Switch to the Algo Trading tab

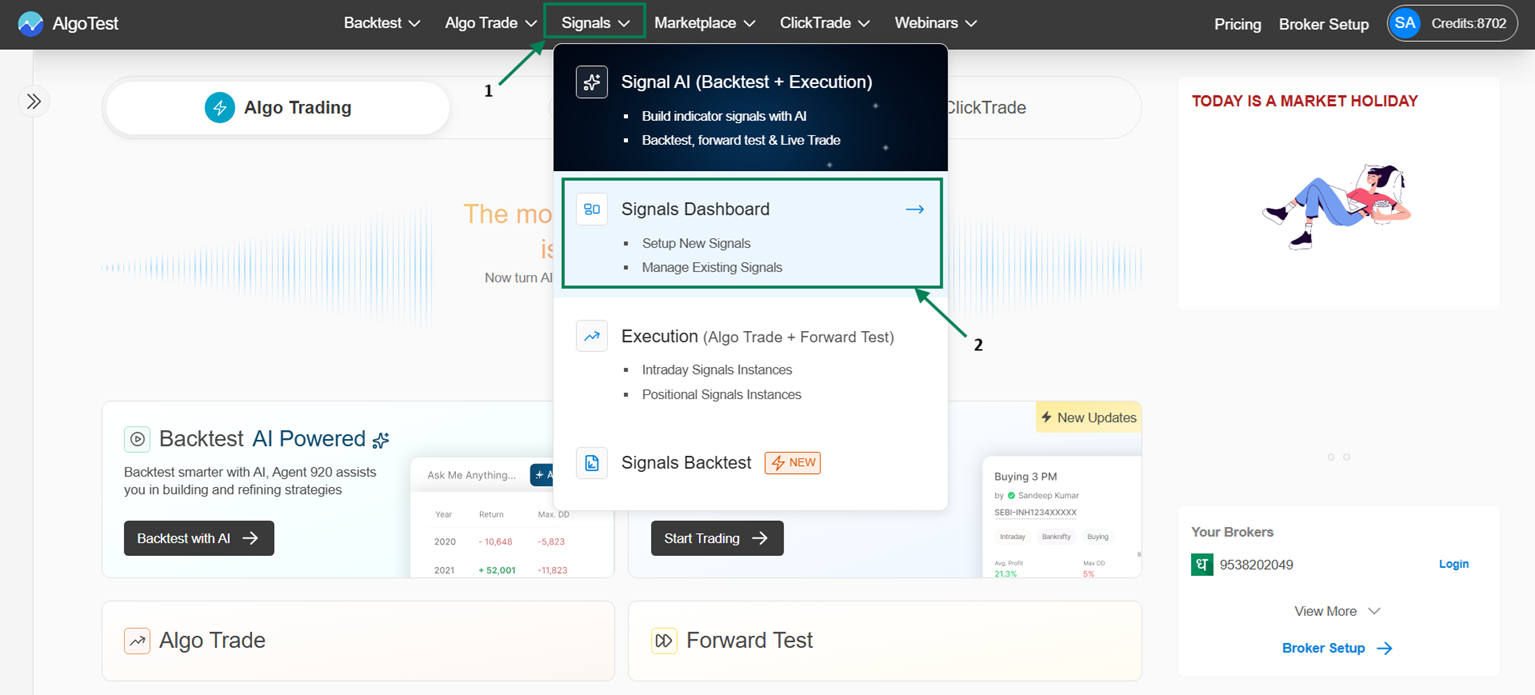(x=278, y=108)
